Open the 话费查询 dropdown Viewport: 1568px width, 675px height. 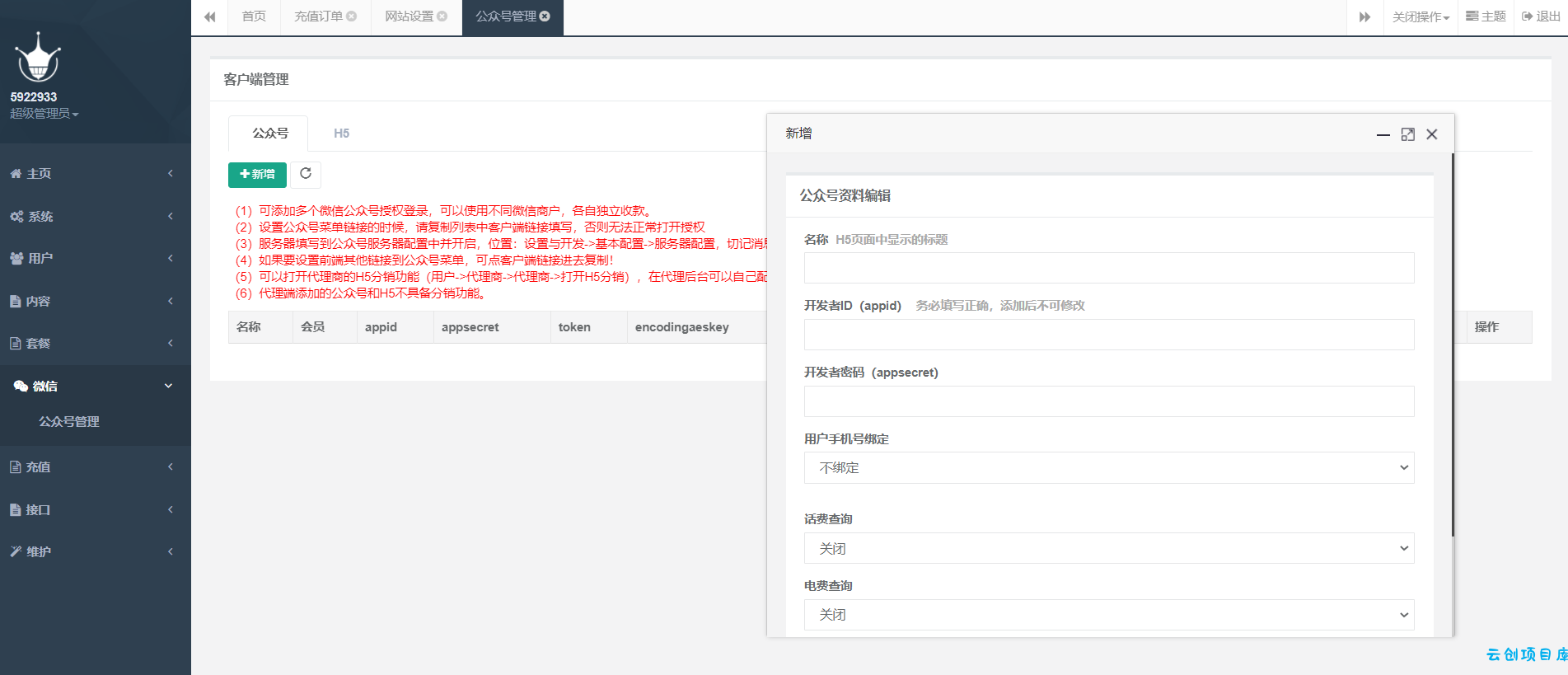coord(1109,548)
